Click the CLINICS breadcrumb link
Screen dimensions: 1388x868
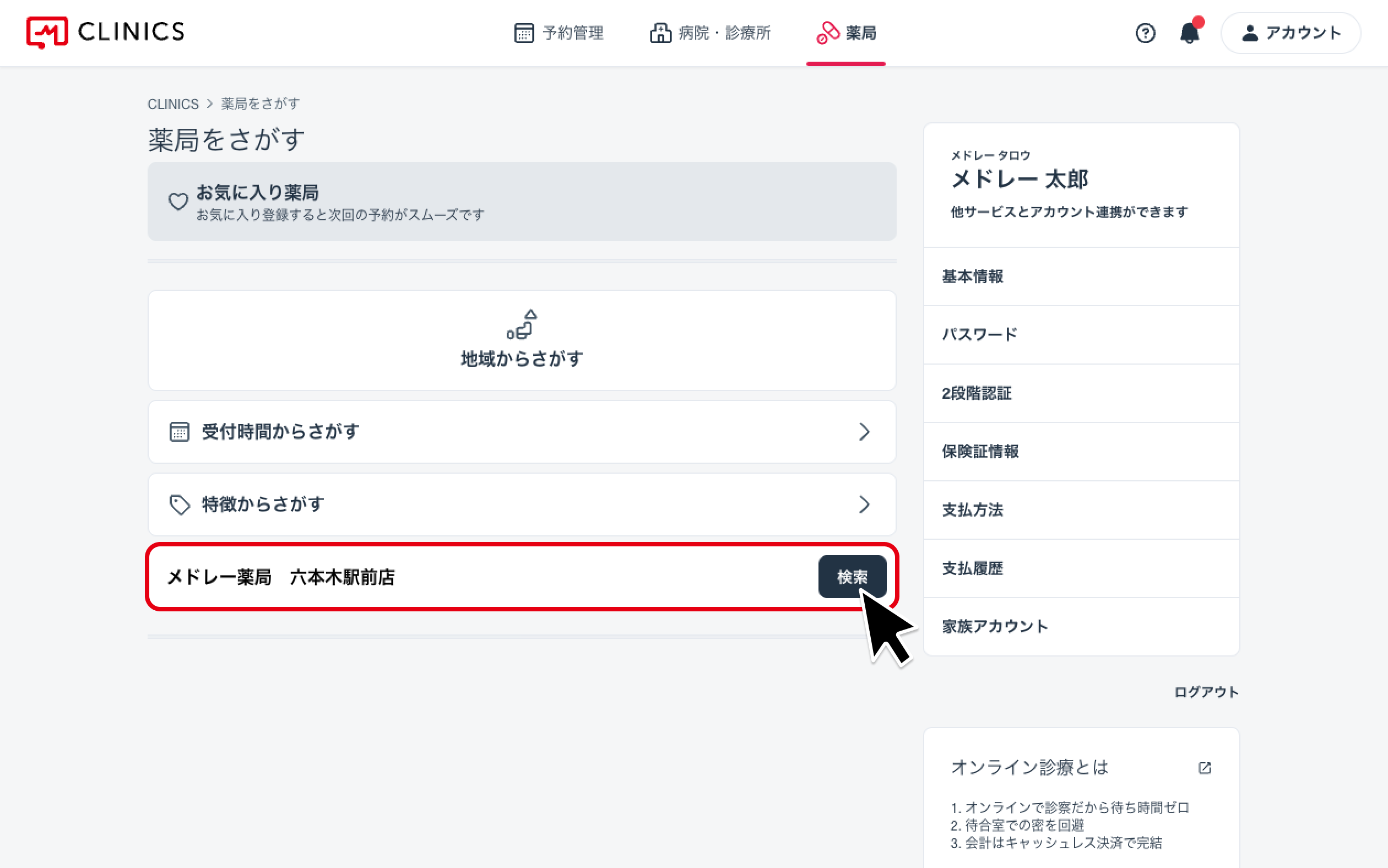point(173,104)
